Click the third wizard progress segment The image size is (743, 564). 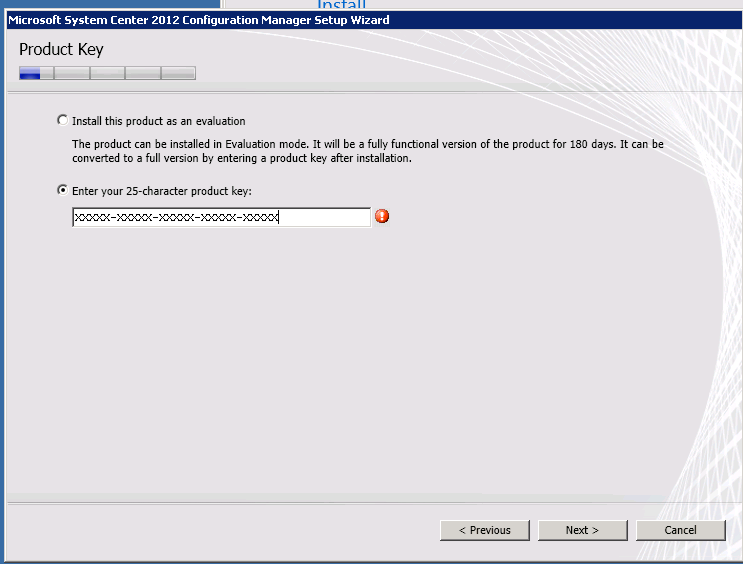pos(108,73)
